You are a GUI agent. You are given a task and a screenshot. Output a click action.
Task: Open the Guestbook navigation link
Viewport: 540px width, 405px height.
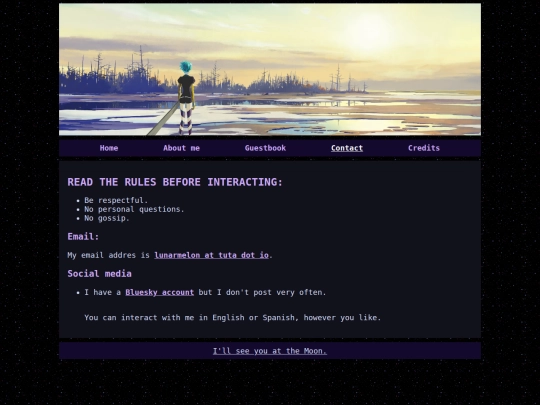265,148
